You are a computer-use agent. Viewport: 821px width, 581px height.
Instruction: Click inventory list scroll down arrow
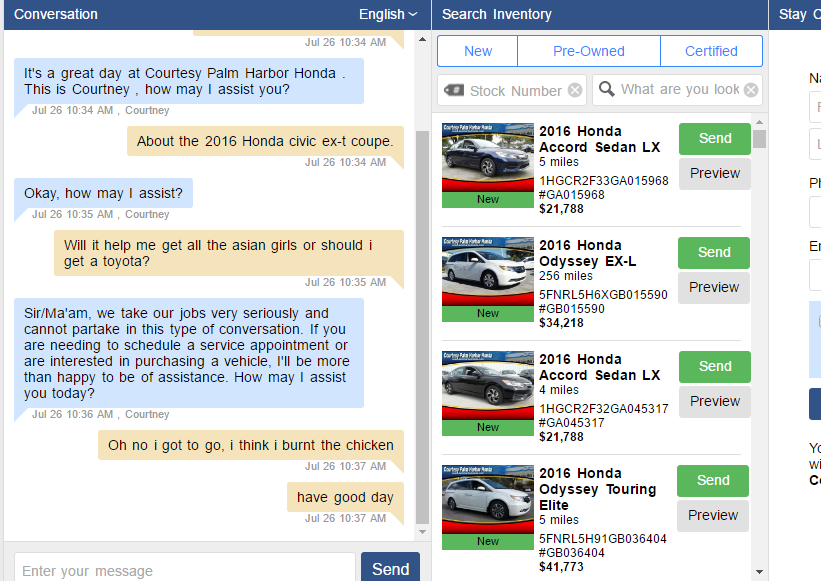click(760, 572)
